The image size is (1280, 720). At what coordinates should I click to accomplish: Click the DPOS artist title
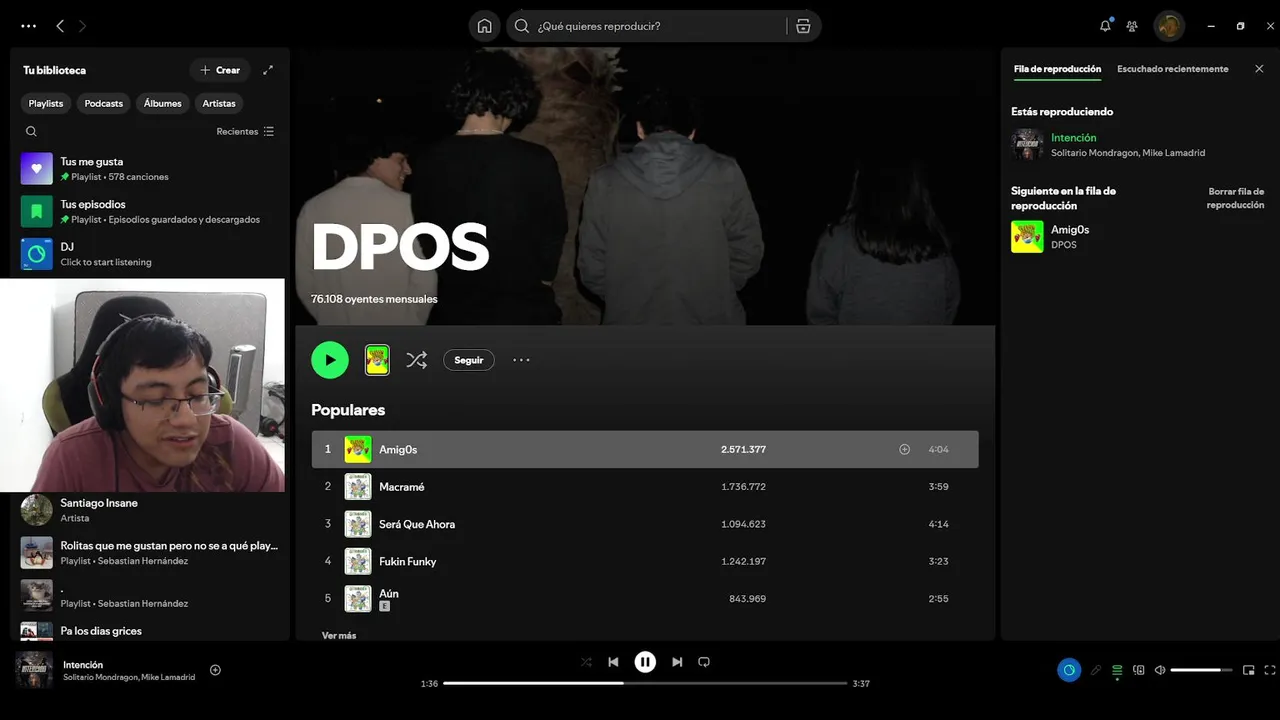click(400, 247)
